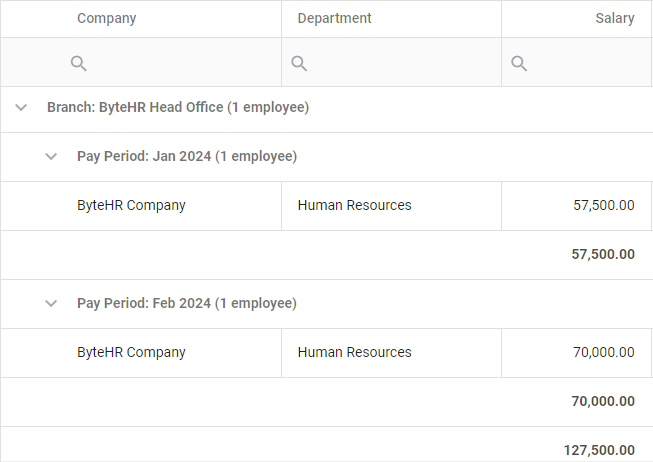Select ByteHR Company cell in Jan 2024 row
The width and height of the screenshot is (653, 462).
141,206
